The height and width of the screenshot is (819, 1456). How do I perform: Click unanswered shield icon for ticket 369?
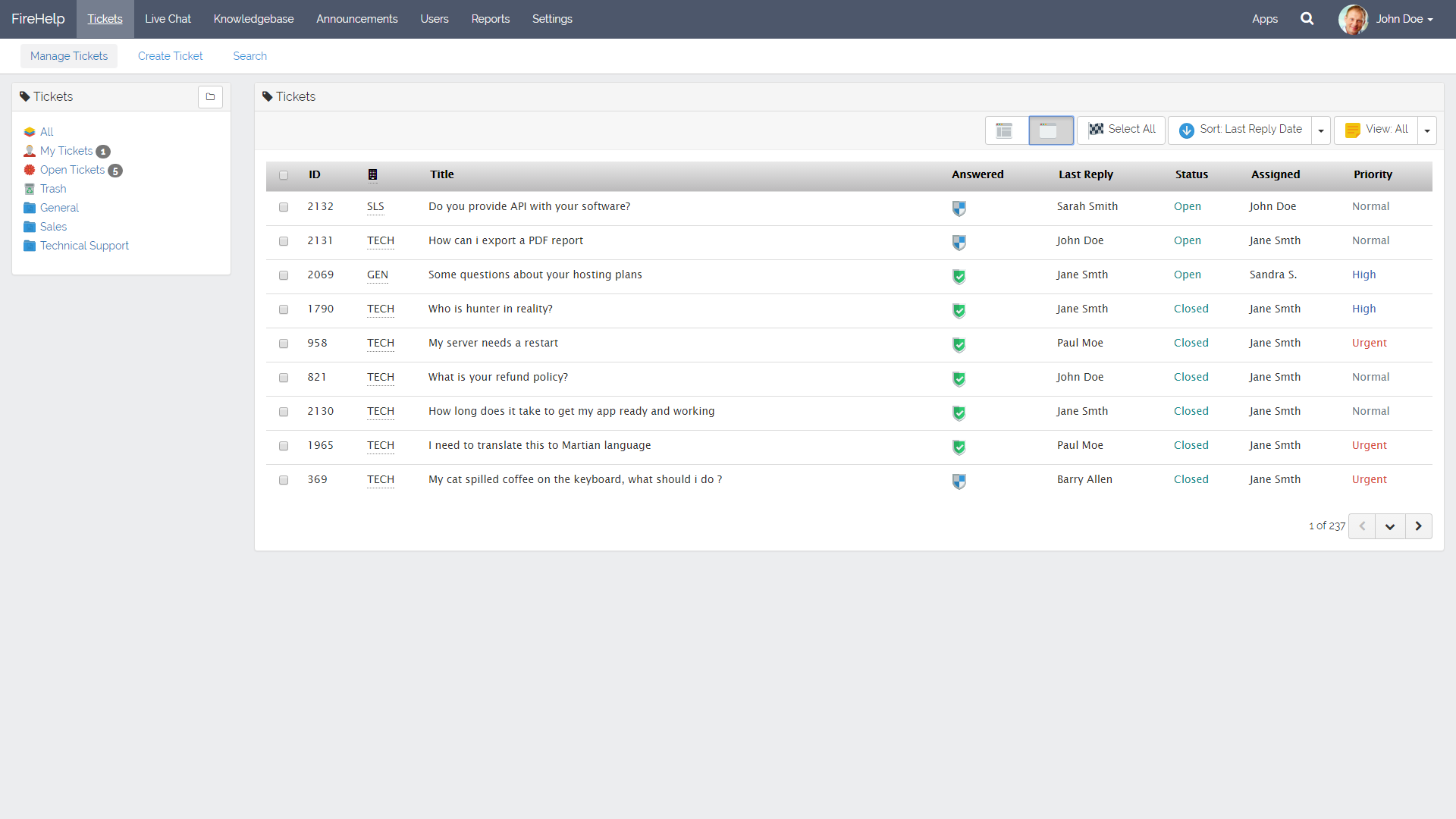[959, 482]
